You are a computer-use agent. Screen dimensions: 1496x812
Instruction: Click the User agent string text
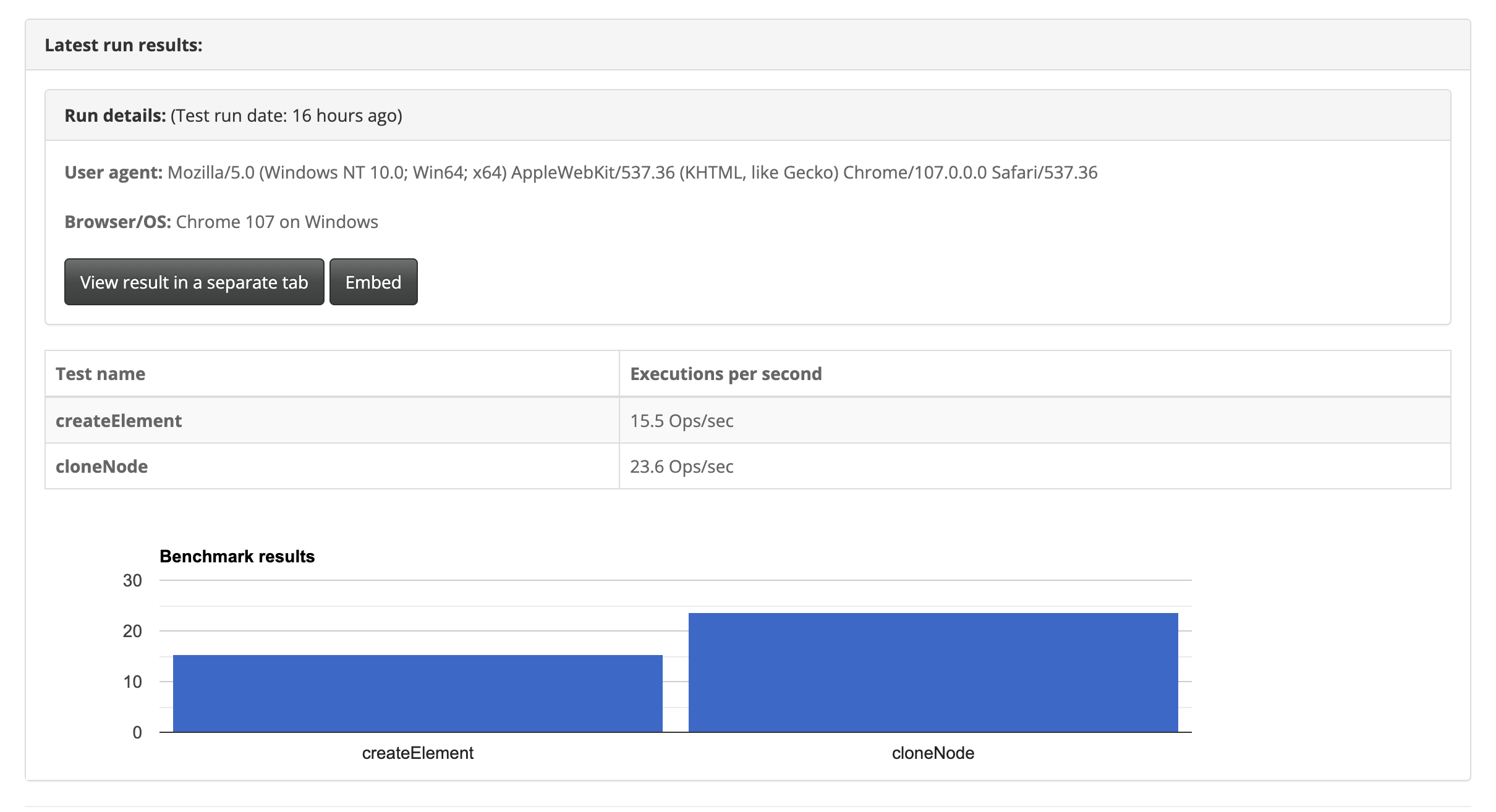click(632, 172)
